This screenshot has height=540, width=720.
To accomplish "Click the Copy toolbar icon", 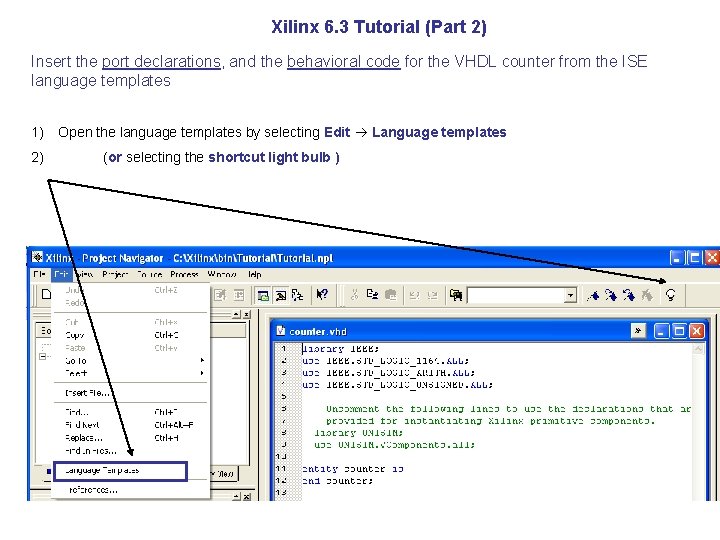I will (372, 295).
